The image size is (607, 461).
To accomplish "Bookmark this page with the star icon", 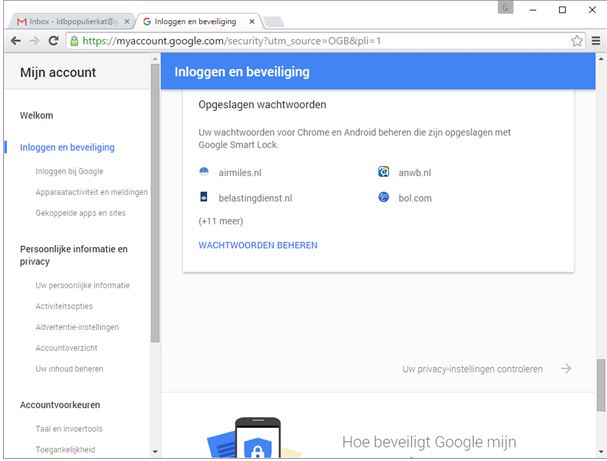I will tap(577, 41).
